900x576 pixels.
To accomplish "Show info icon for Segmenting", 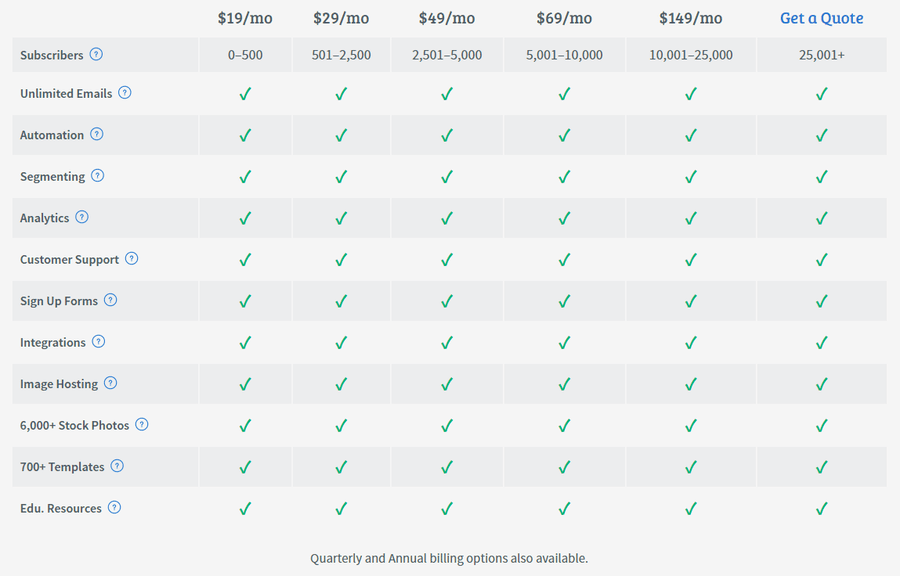I will (98, 176).
